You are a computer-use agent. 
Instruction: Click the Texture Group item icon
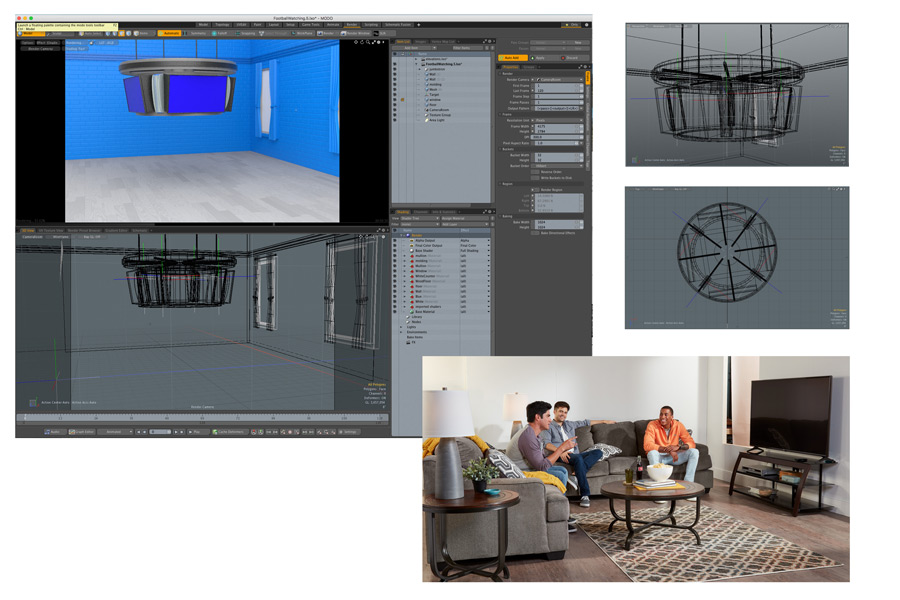[x=426, y=115]
